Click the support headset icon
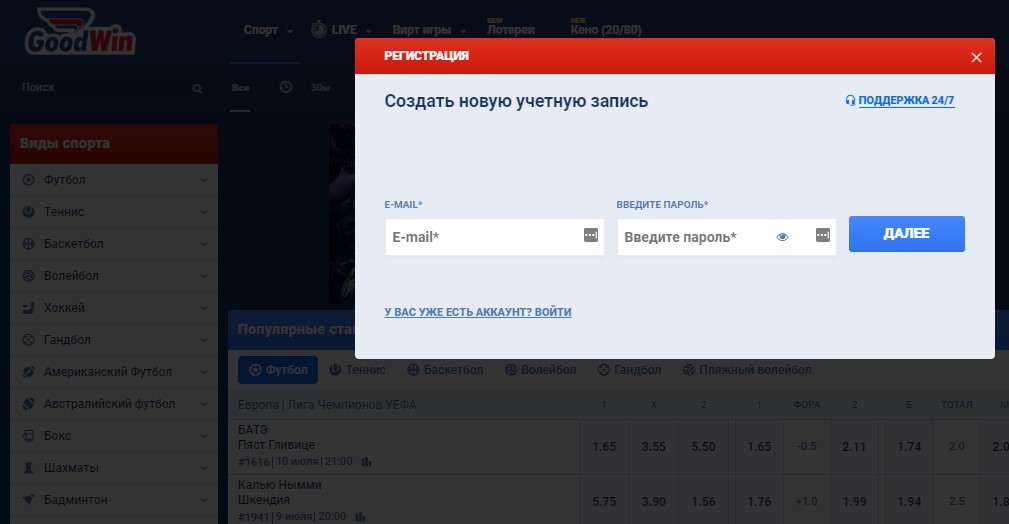This screenshot has width=1009, height=524. point(850,100)
